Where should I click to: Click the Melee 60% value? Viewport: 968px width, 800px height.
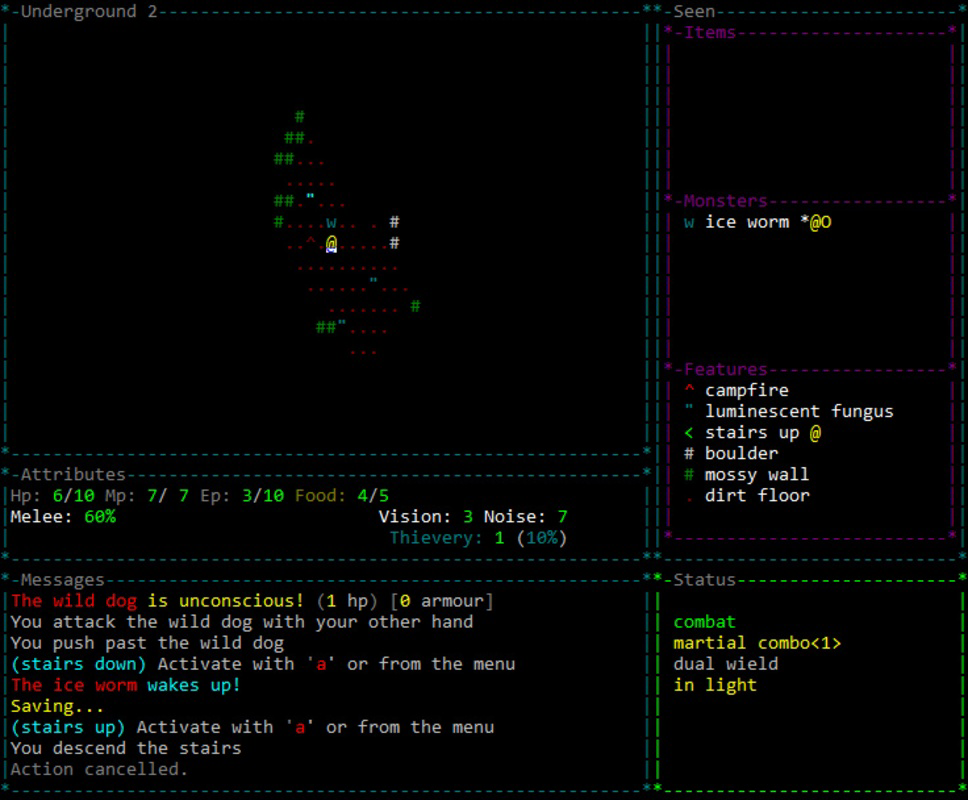pyautogui.click(x=100, y=517)
